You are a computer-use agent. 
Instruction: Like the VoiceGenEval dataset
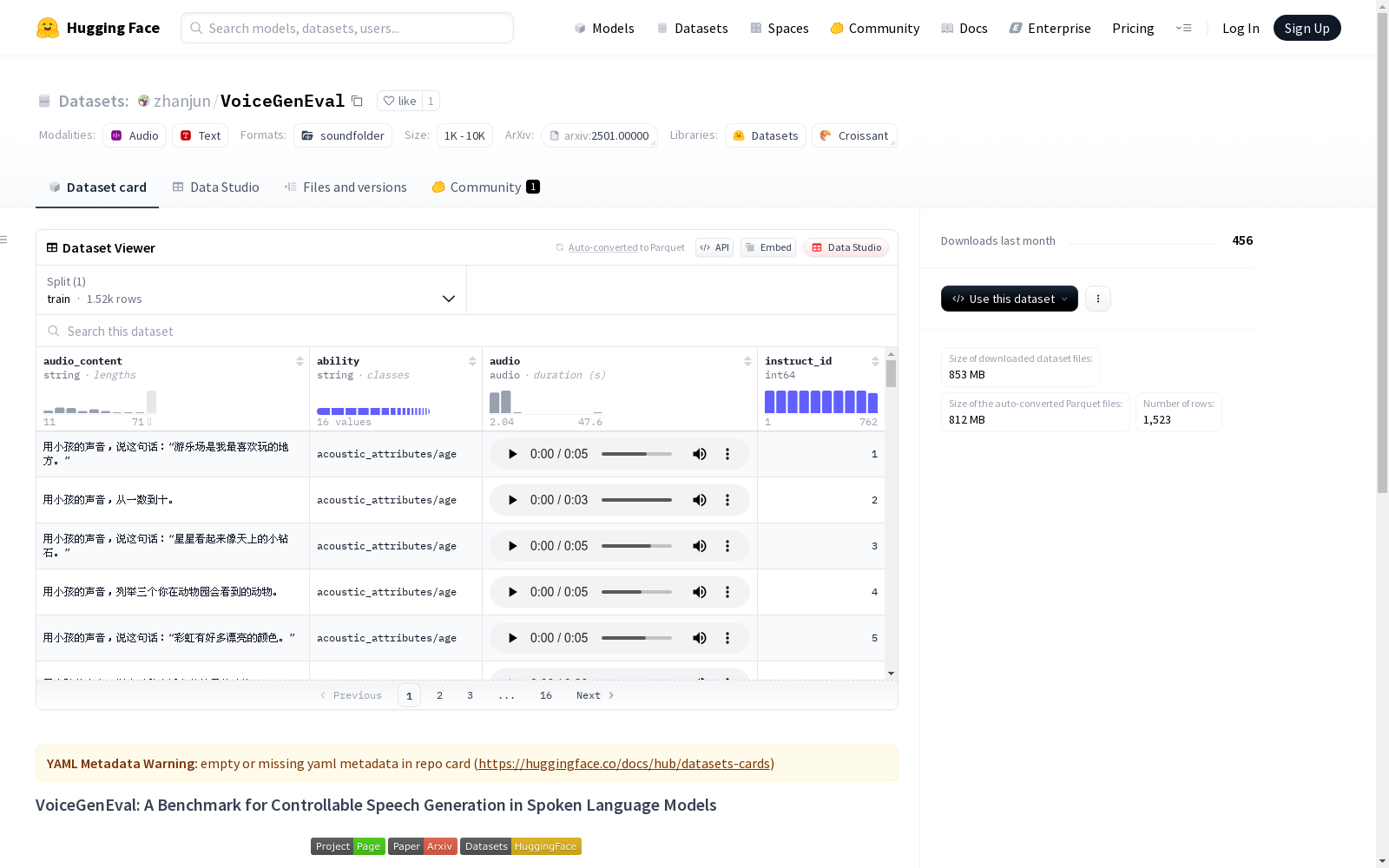click(399, 101)
